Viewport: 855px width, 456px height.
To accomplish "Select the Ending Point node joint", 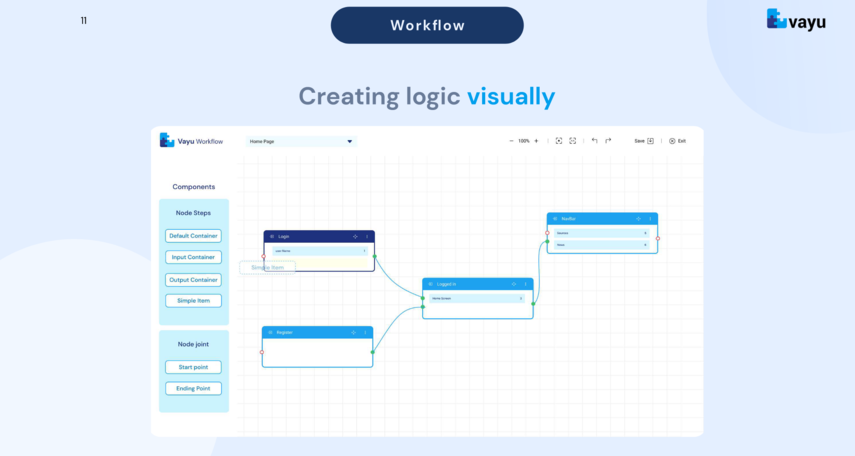I will pyautogui.click(x=194, y=389).
